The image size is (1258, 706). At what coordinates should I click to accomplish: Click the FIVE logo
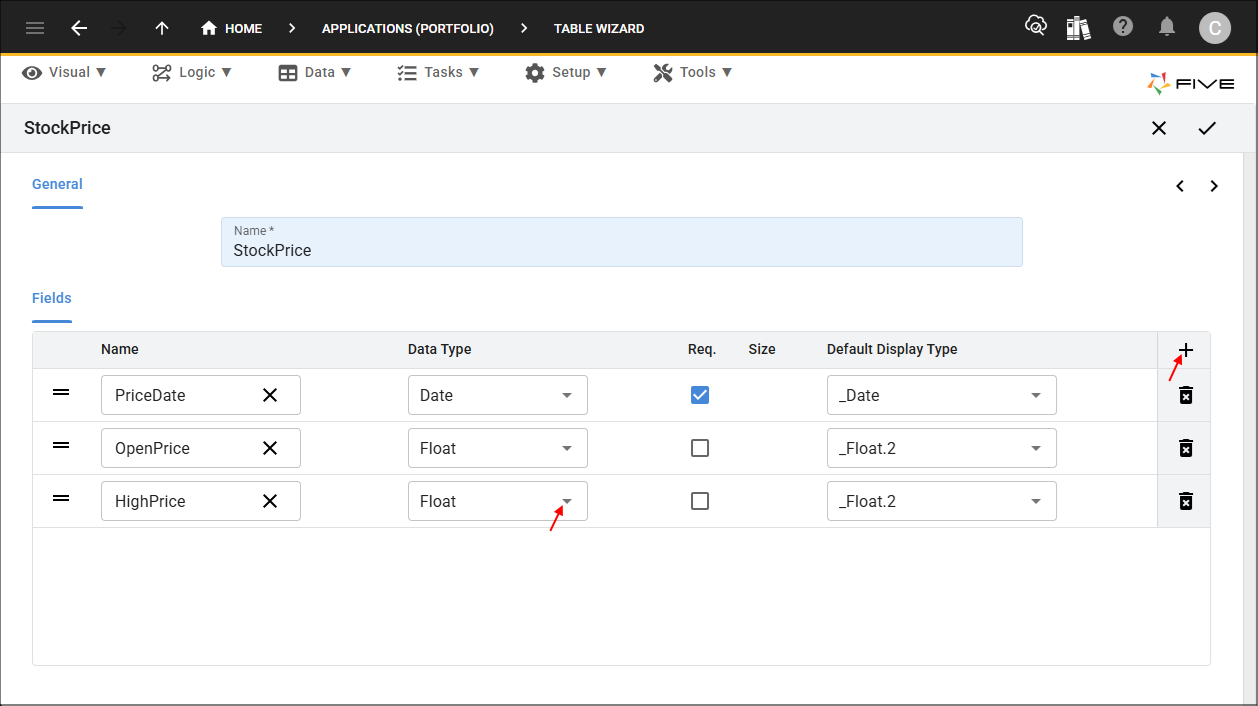coord(1191,84)
